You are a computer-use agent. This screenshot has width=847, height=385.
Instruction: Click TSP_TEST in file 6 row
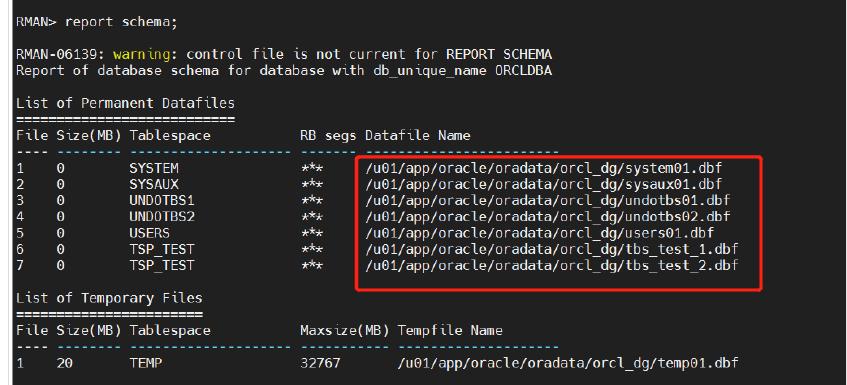pyautogui.click(x=162, y=249)
